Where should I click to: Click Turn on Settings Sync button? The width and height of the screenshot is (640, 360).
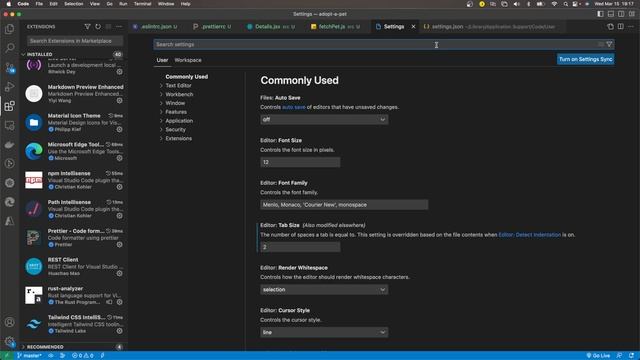click(x=585, y=59)
